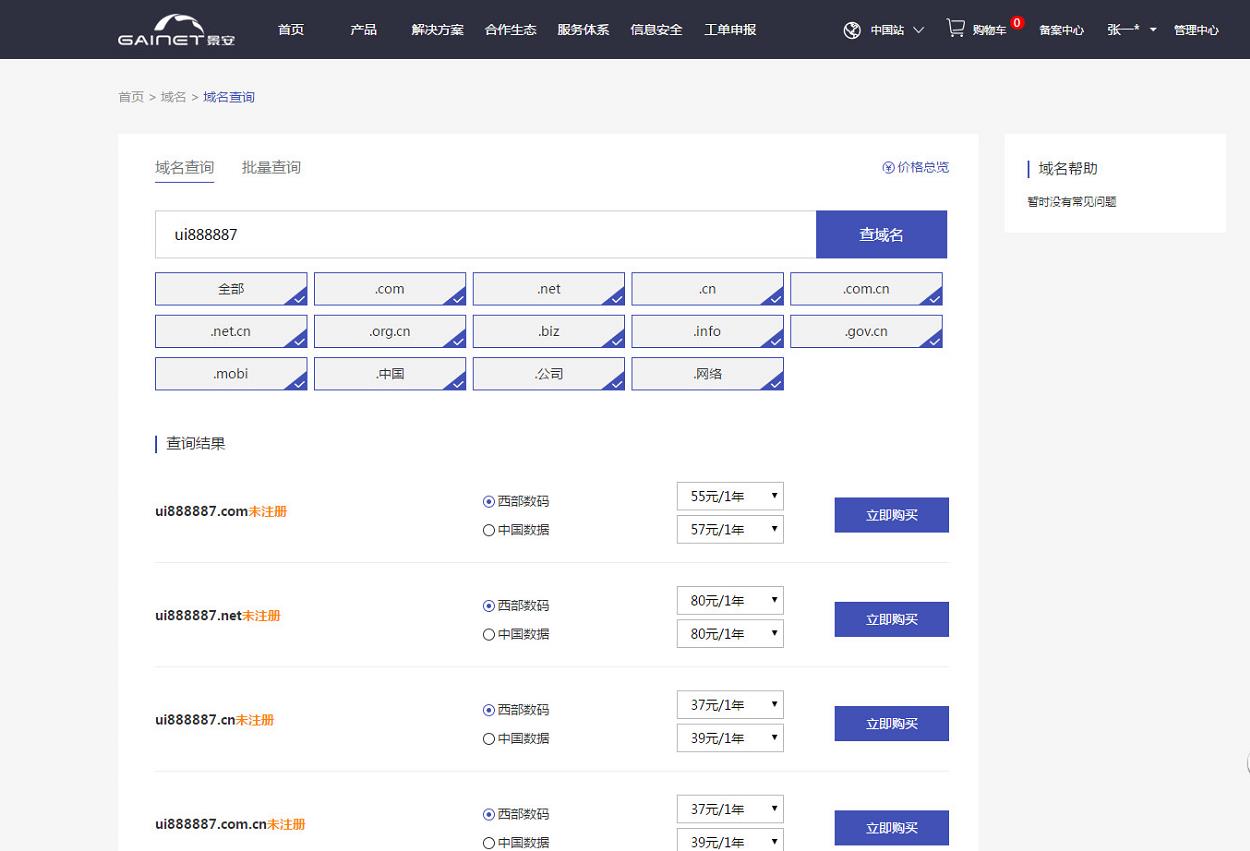Image resolution: width=1250 pixels, height=851 pixels.
Task: Open the 中国站 site selector dropdown
Action: (x=888, y=30)
